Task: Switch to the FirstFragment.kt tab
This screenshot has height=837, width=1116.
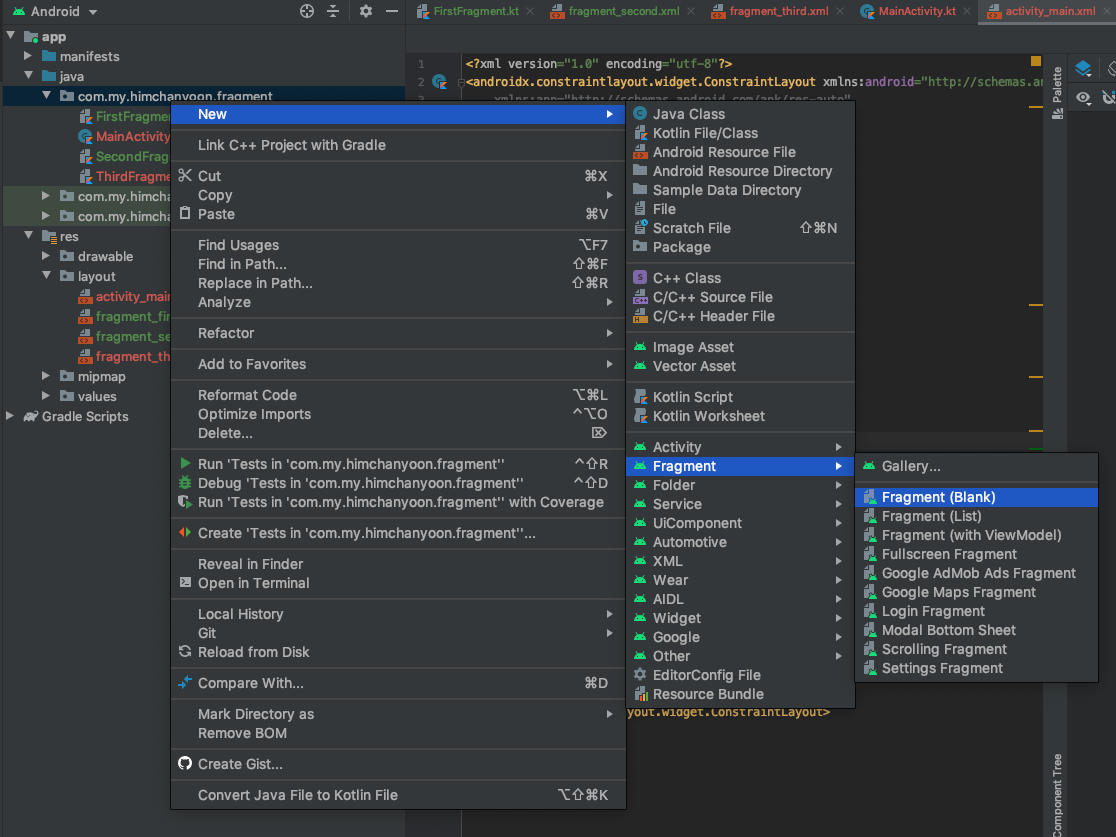Action: coord(475,11)
